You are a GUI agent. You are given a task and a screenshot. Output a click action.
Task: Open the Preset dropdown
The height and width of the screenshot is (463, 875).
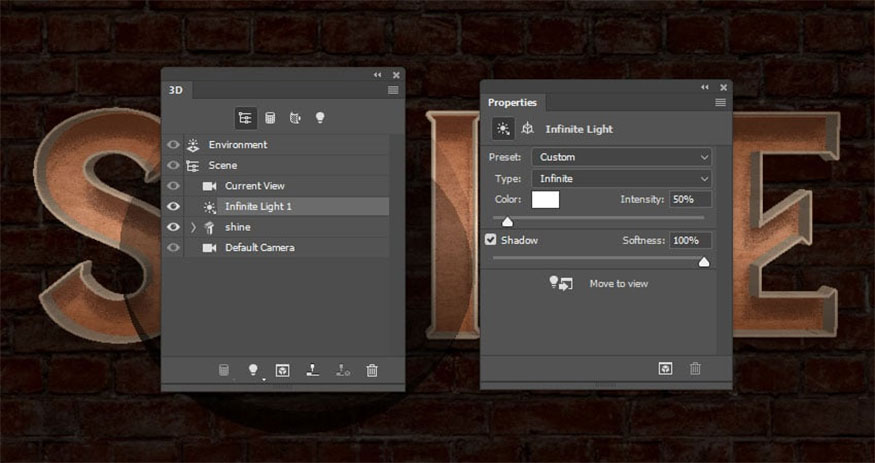coord(621,157)
